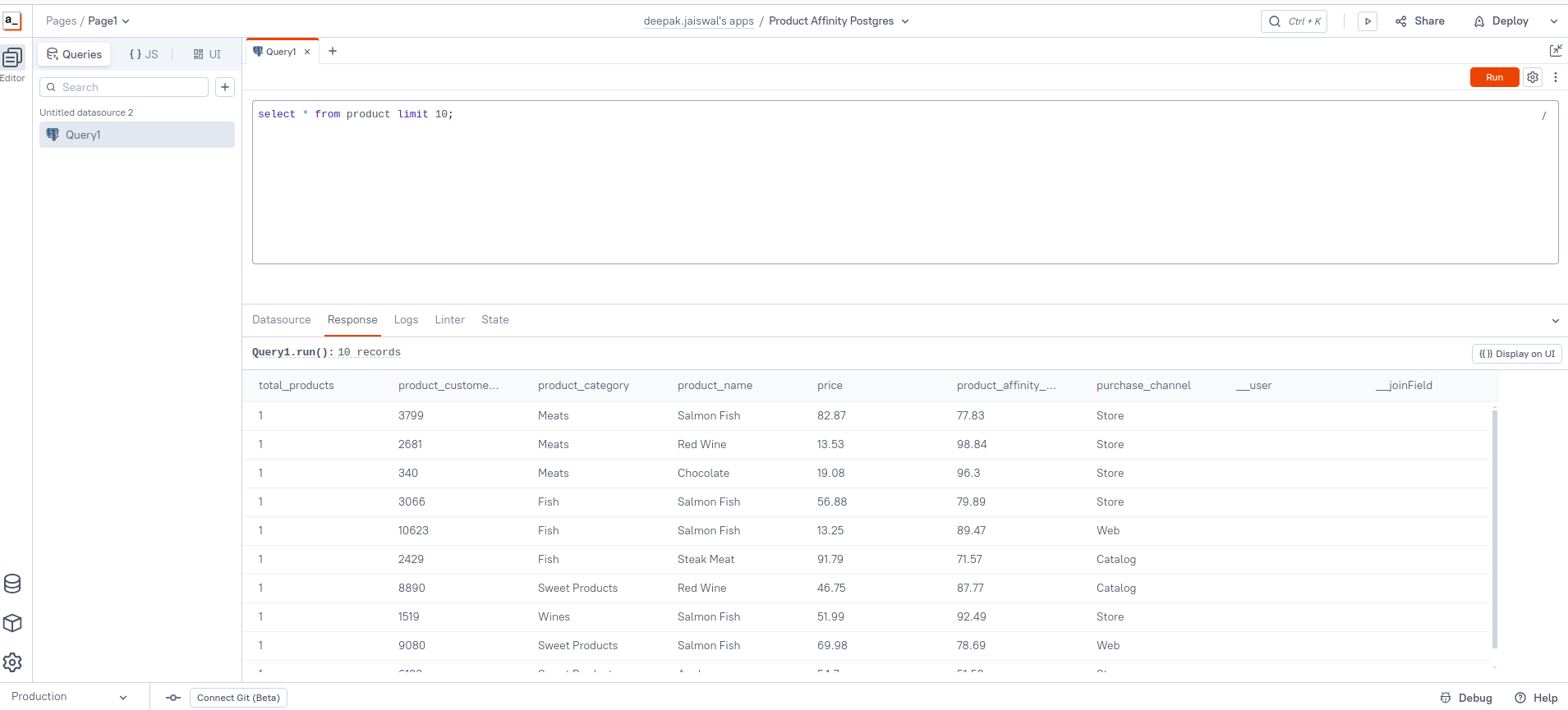Switch to the Queries tab
This screenshot has width=1568, height=710.
pyautogui.click(x=75, y=54)
